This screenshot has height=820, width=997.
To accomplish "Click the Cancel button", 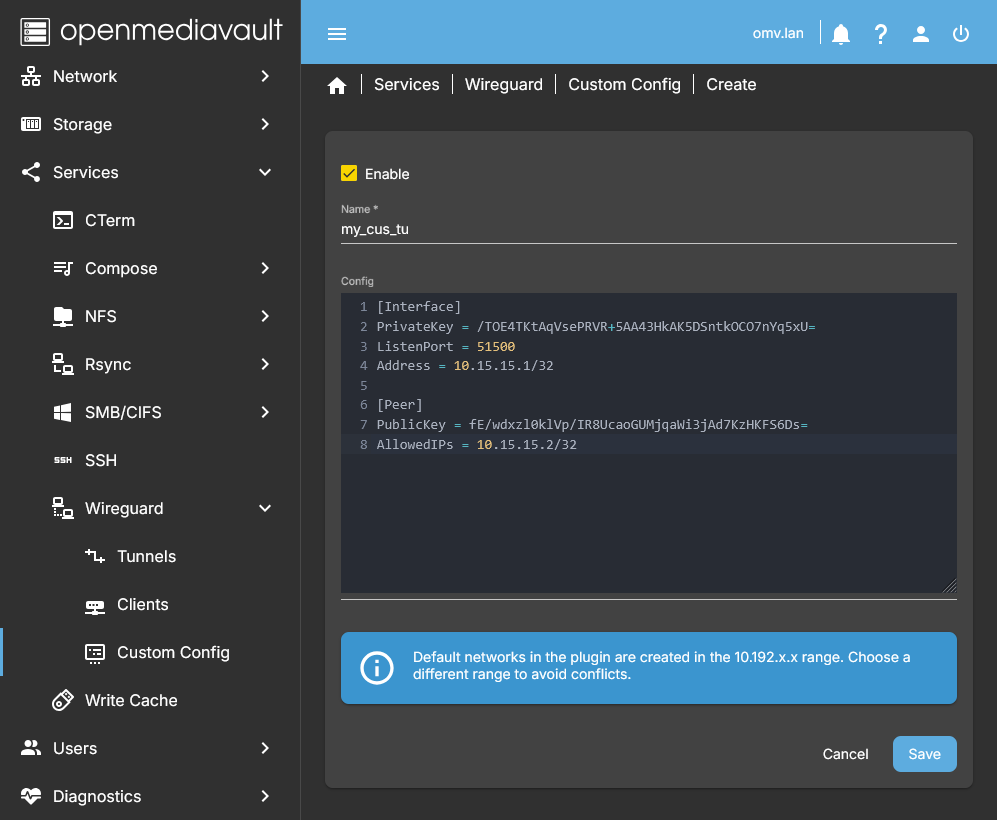I will tap(845, 754).
